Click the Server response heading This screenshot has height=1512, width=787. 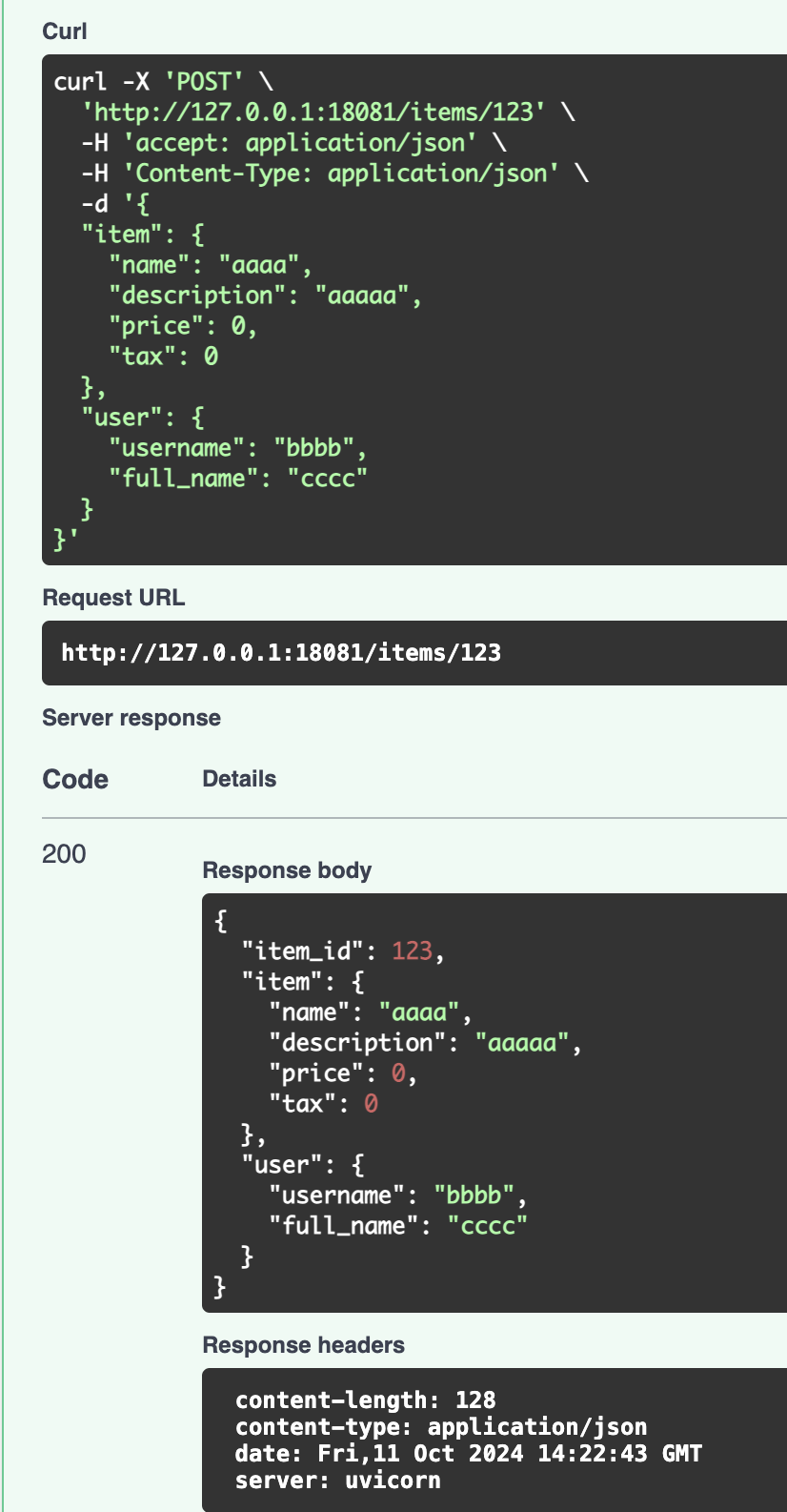[131, 718]
